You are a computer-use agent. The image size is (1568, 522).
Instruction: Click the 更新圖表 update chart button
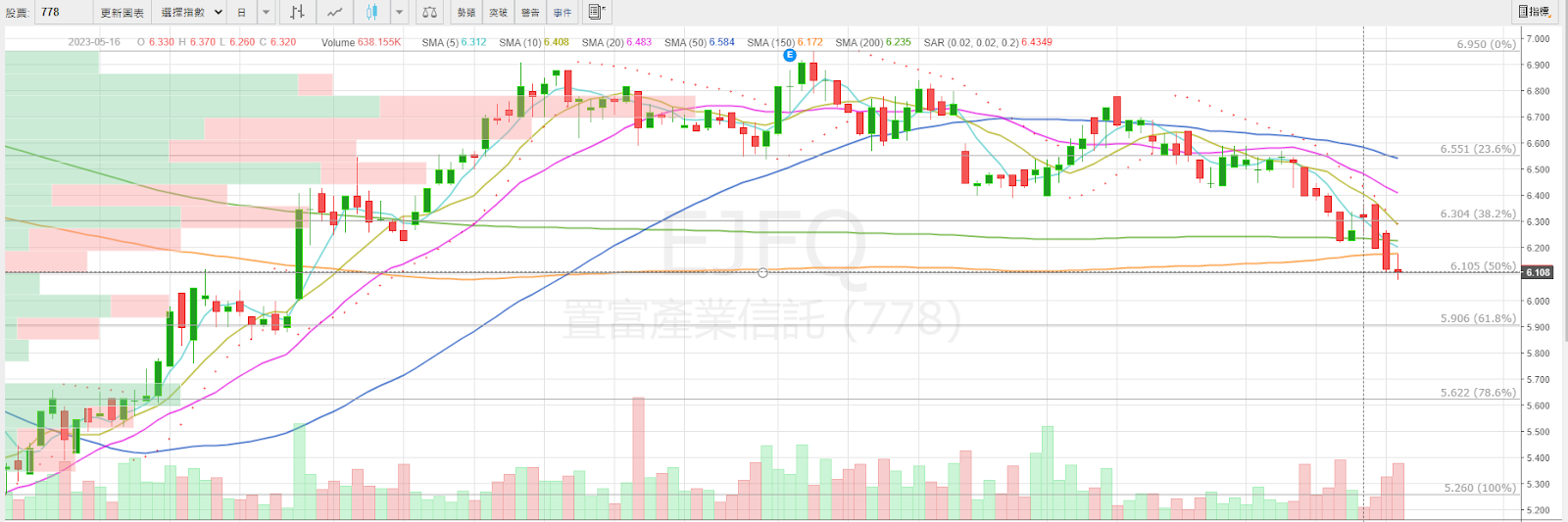[122, 13]
